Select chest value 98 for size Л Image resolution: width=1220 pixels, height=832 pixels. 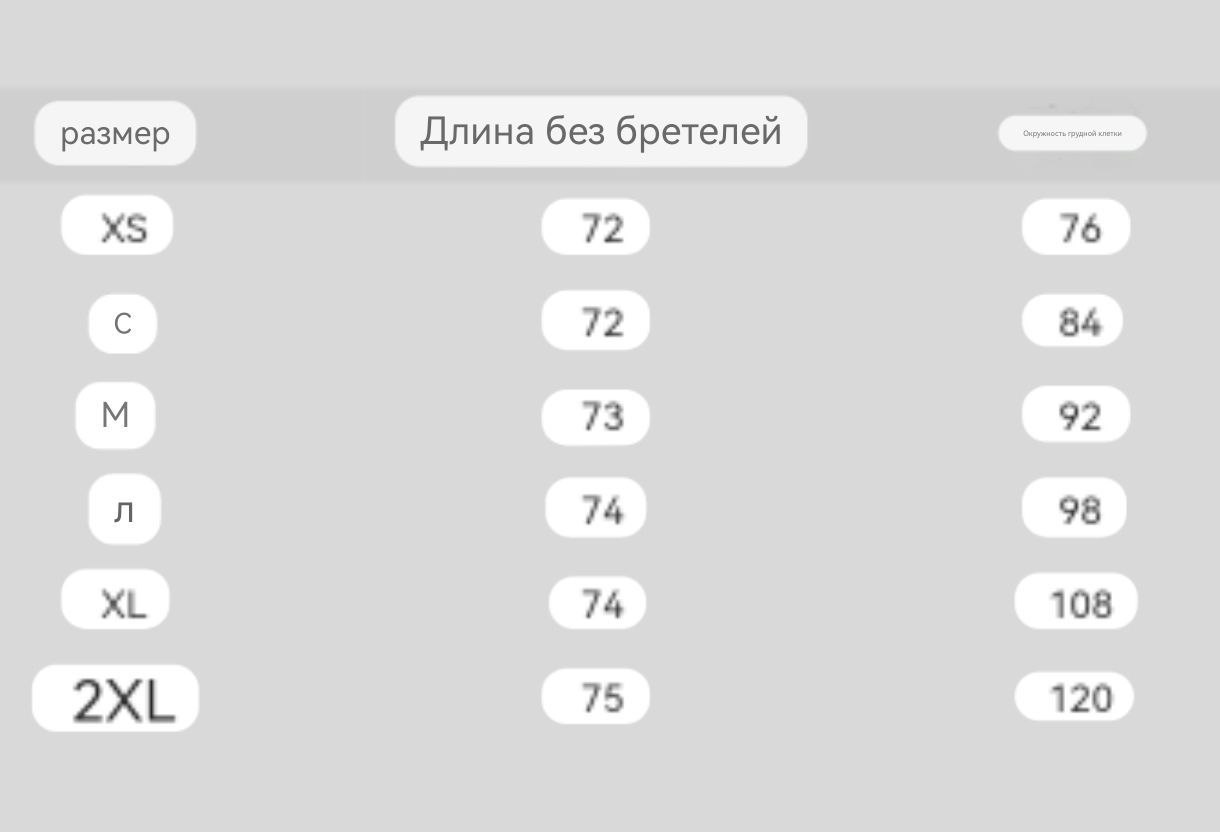coord(1074,508)
